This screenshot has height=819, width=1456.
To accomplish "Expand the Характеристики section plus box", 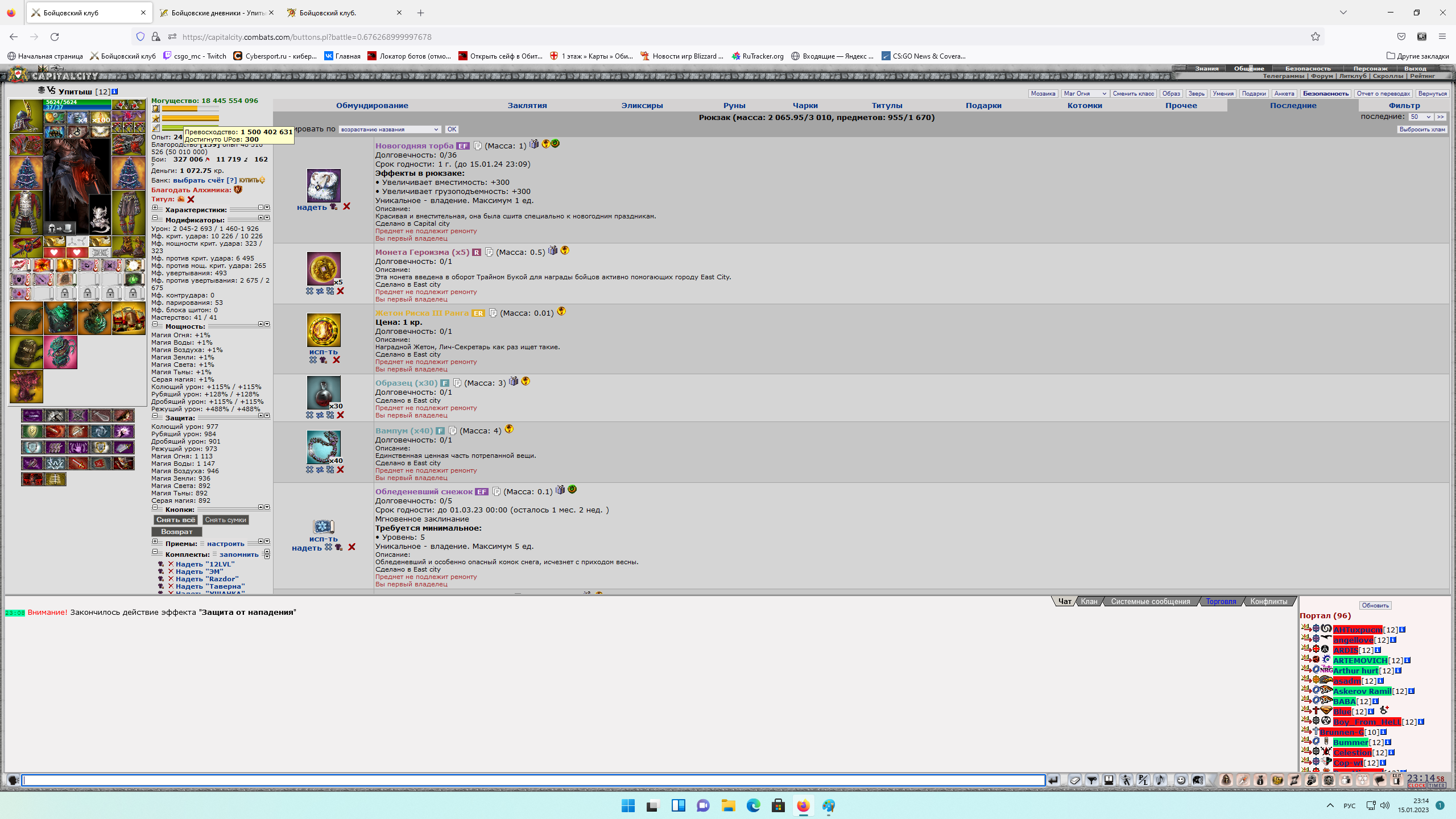I will (155, 208).
